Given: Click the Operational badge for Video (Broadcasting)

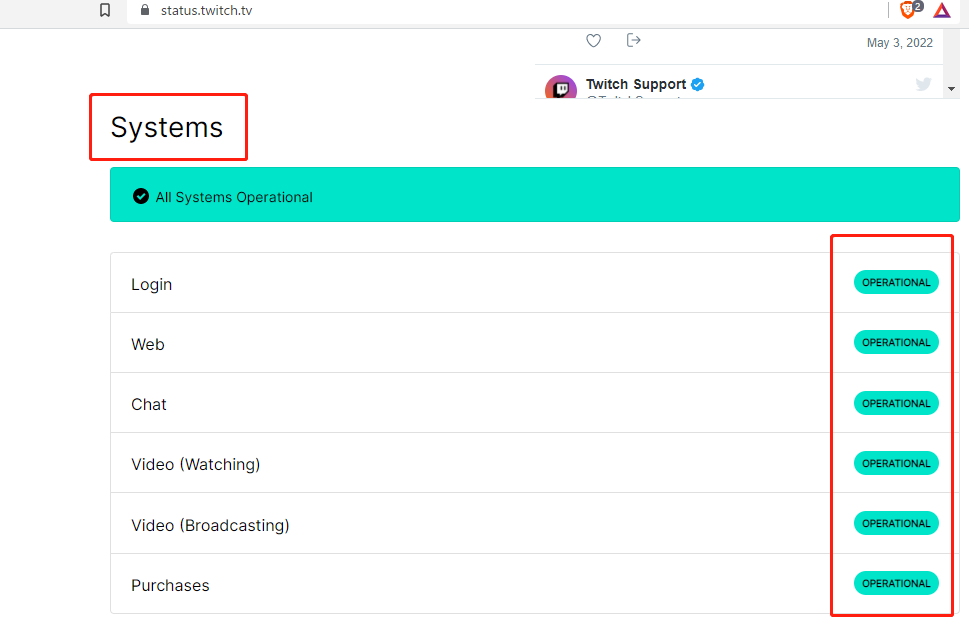Looking at the screenshot, I should 896,523.
